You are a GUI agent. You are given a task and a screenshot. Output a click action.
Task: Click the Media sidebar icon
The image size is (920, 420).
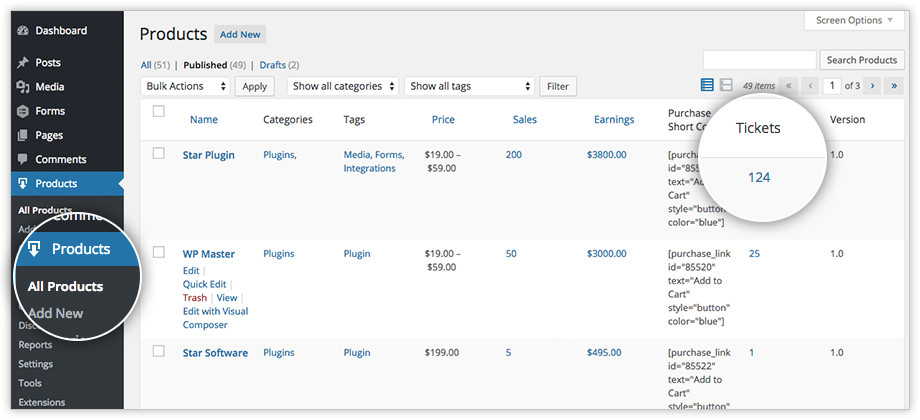point(23,87)
